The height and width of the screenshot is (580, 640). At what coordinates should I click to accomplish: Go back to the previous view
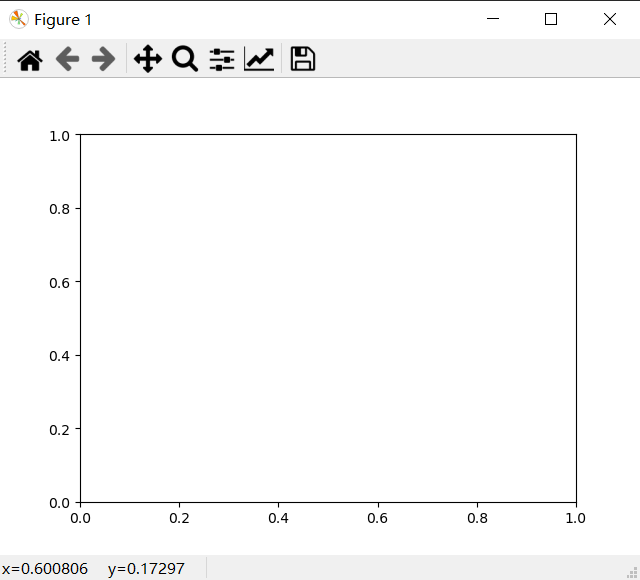(67, 59)
